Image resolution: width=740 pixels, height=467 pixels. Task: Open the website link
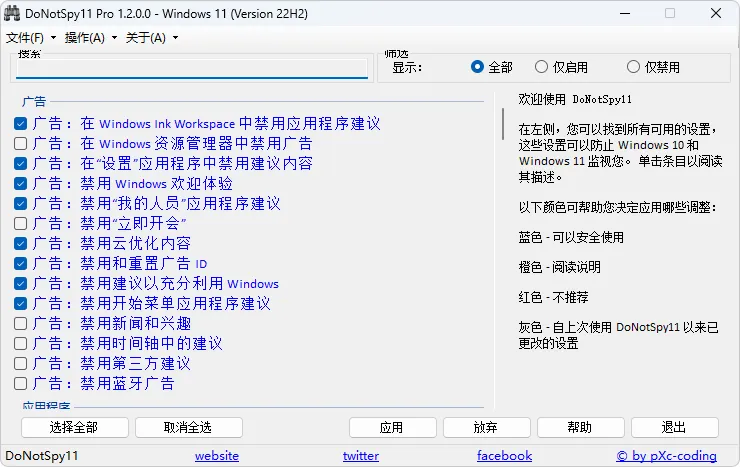coord(217,456)
